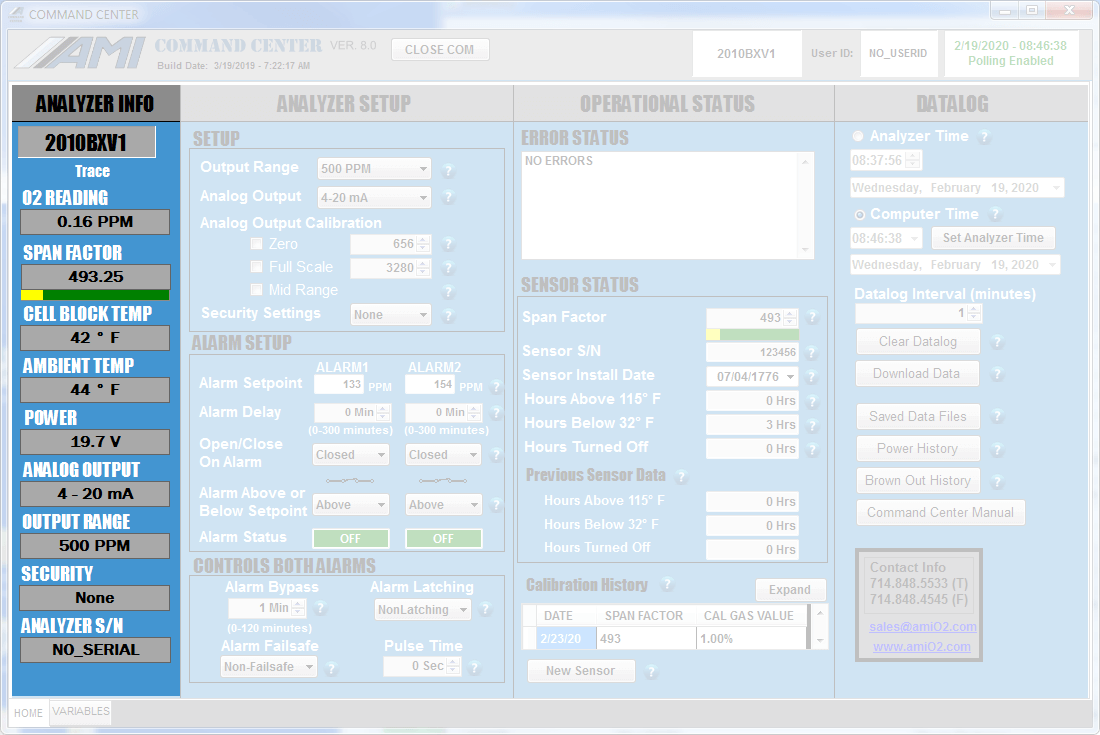Open the help icon for Clear Datalog
This screenshot has width=1100, height=735.
pyautogui.click(x=997, y=342)
